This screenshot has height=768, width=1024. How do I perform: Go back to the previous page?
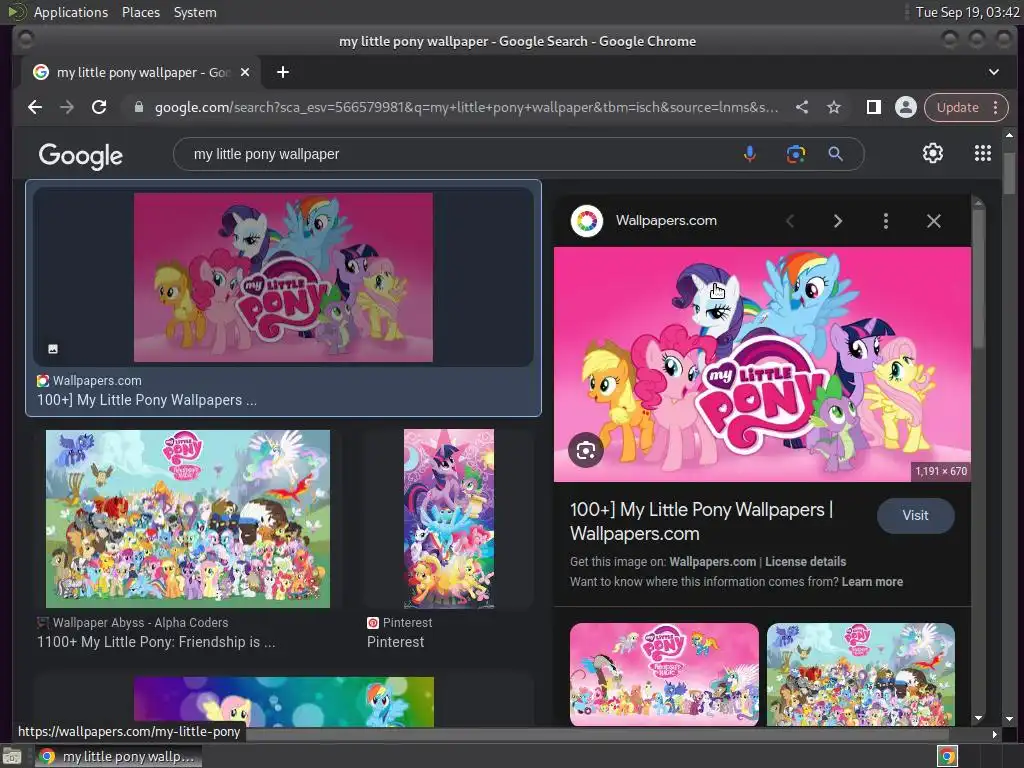[35, 107]
